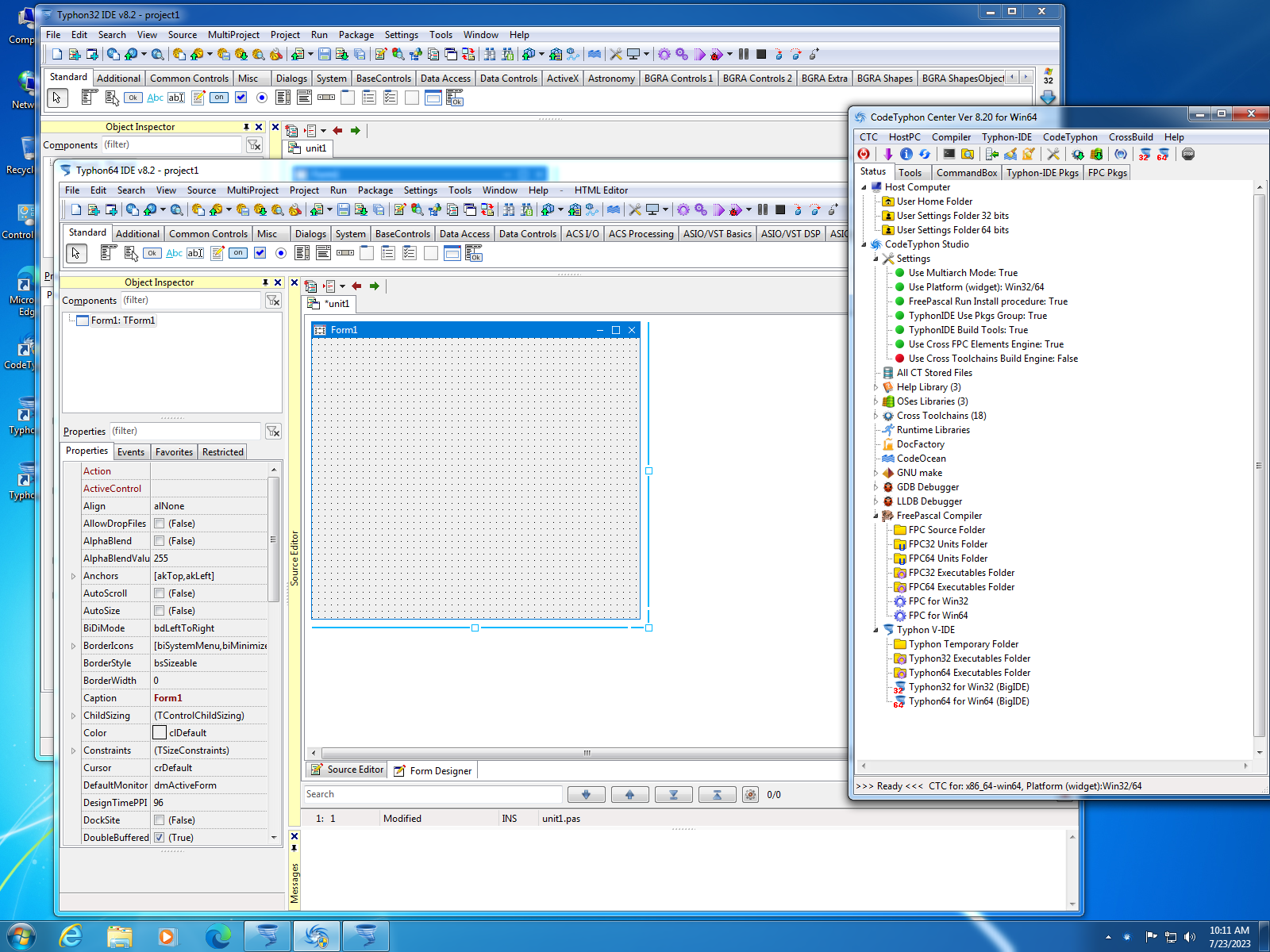Expand the Anchors property
This screenshot has width=1270, height=952.
[74, 576]
